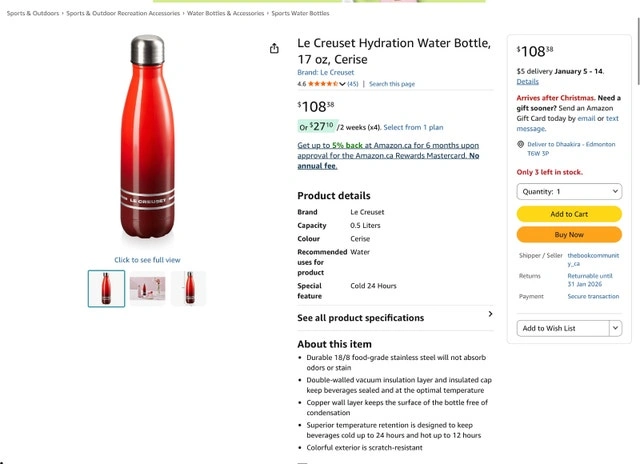Click the Search this page link

pyautogui.click(x=392, y=84)
